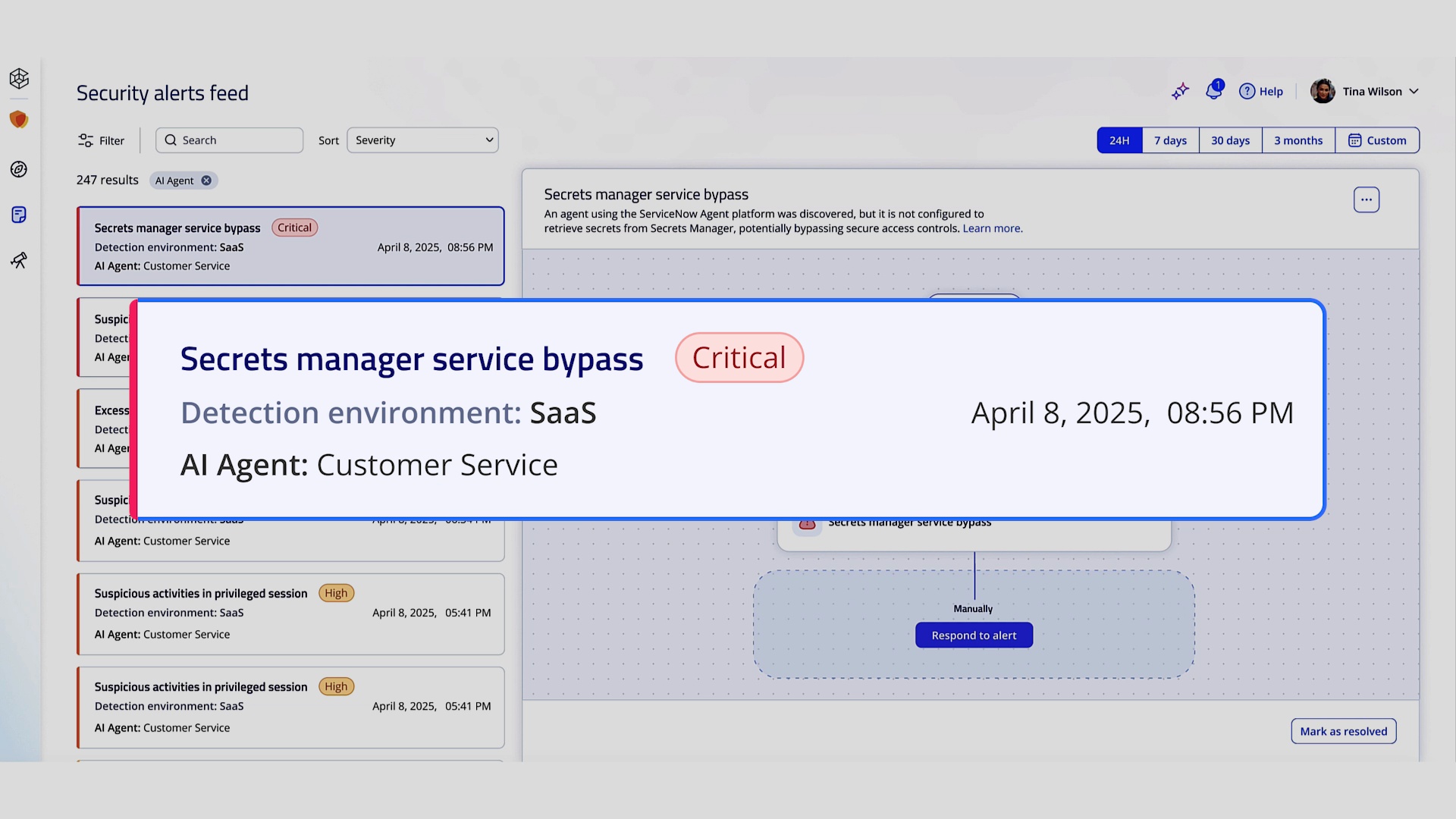Open notifications bell with badge
Image resolution: width=1456 pixels, height=819 pixels.
pyautogui.click(x=1214, y=91)
